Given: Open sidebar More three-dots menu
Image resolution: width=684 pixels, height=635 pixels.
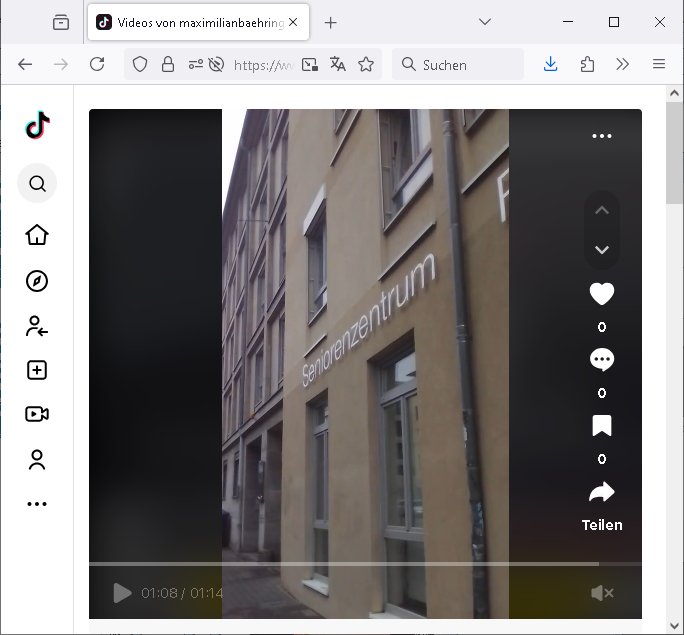Looking at the screenshot, I should pyautogui.click(x=37, y=504).
